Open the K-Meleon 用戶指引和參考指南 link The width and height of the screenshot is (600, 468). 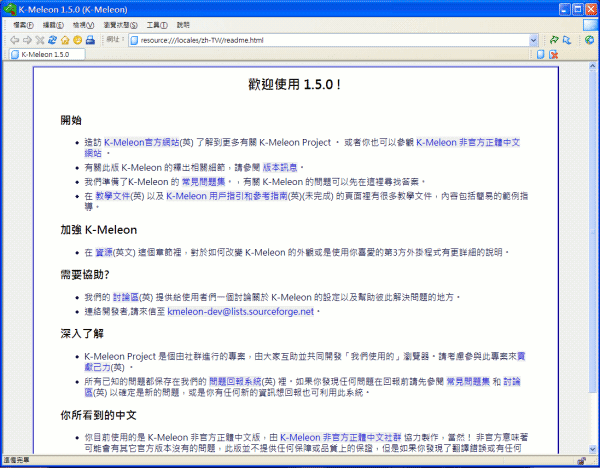click(x=227, y=196)
